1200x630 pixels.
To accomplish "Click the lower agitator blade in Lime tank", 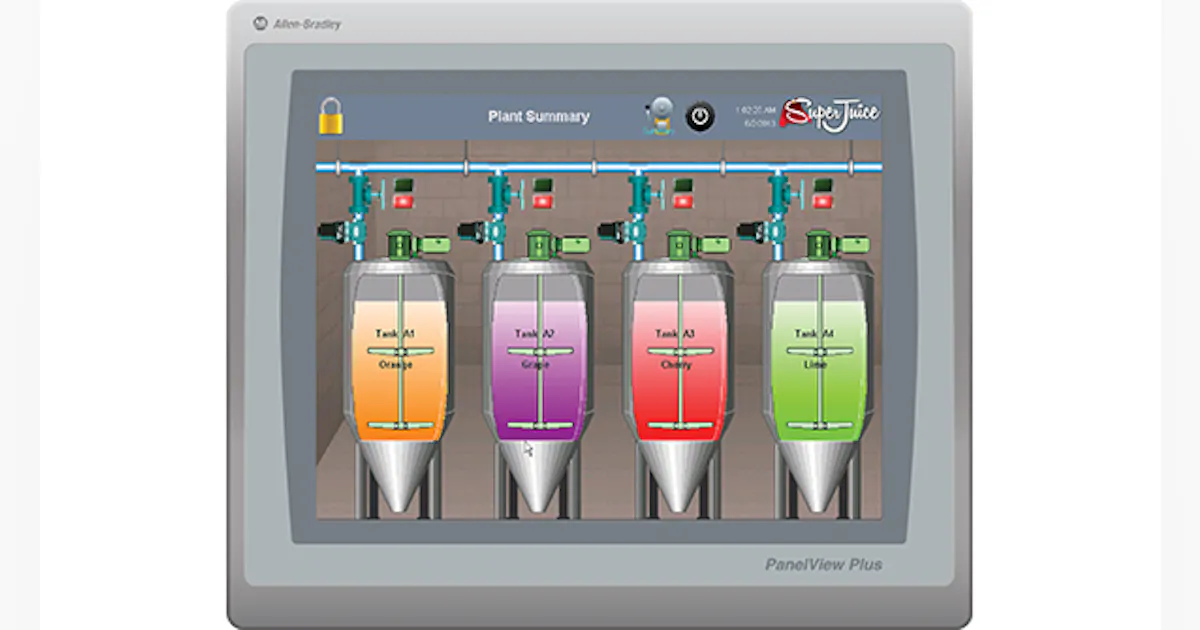I will [x=820, y=426].
